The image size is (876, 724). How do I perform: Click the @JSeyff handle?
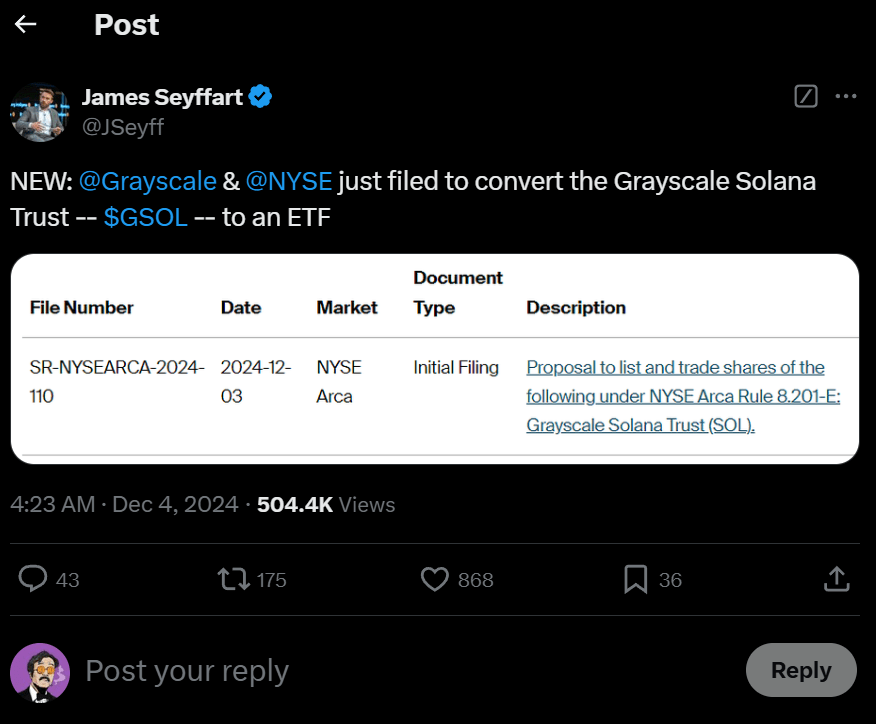click(x=123, y=127)
